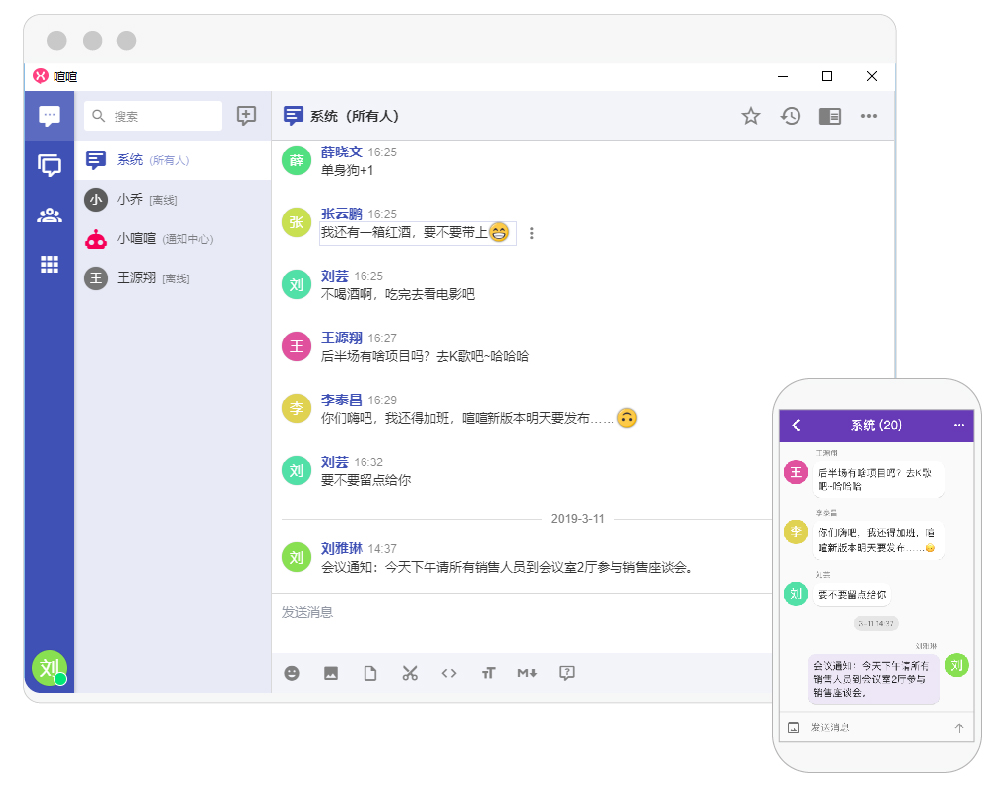The height and width of the screenshot is (802, 998).
Task: Star the 系统 chat as favorite
Action: coord(751,116)
